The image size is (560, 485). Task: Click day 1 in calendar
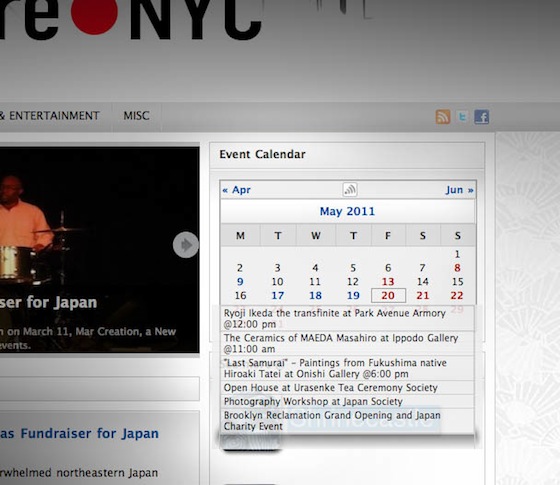(x=457, y=254)
